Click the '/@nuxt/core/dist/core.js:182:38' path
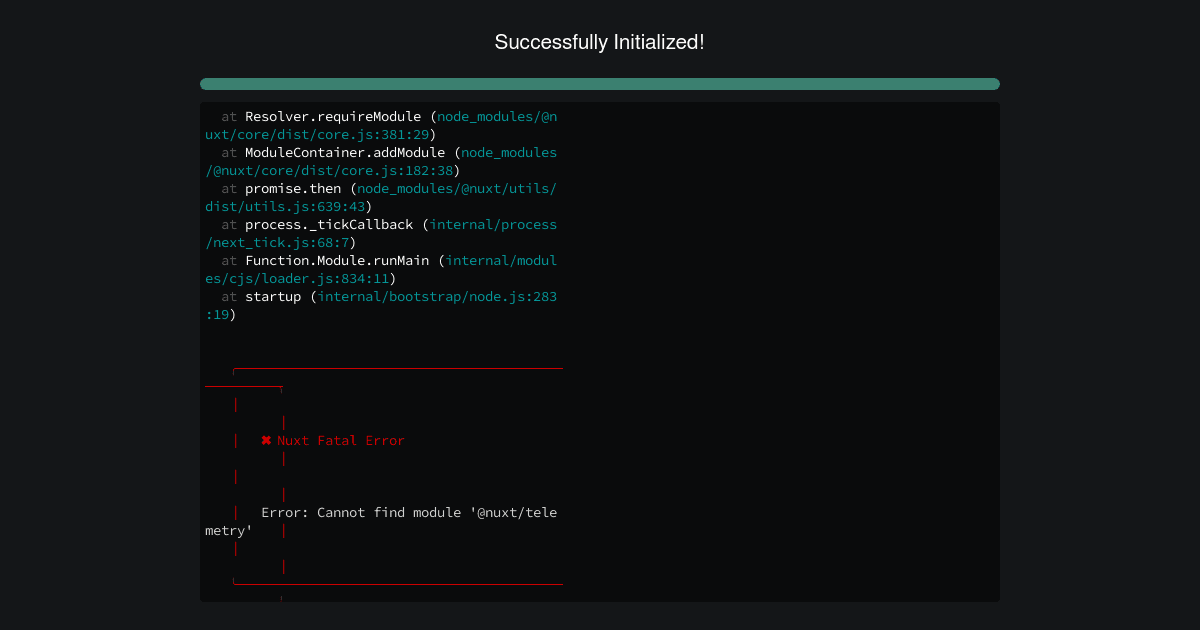This screenshot has width=1200, height=630. pyautogui.click(x=329, y=171)
